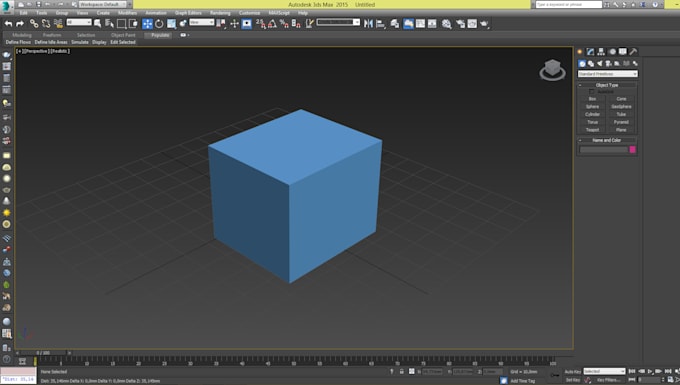Screen dimensions: 680x385
Task: Open the Modifiers menu
Action: (128, 13)
